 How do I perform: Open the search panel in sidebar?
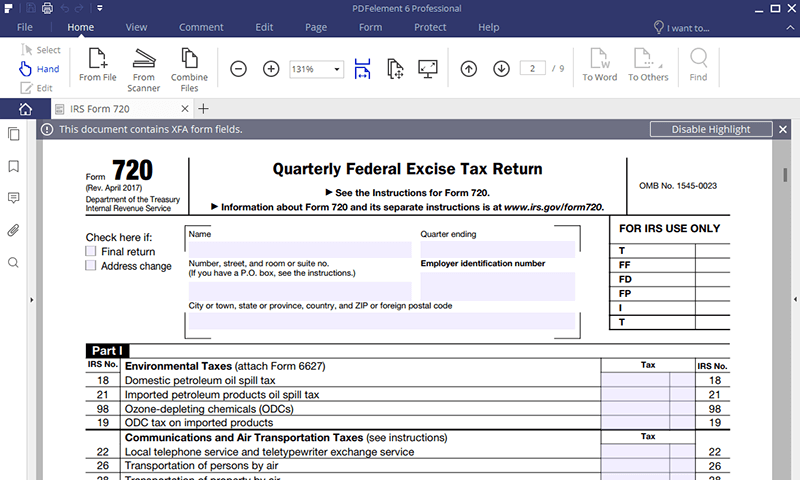click(x=13, y=263)
